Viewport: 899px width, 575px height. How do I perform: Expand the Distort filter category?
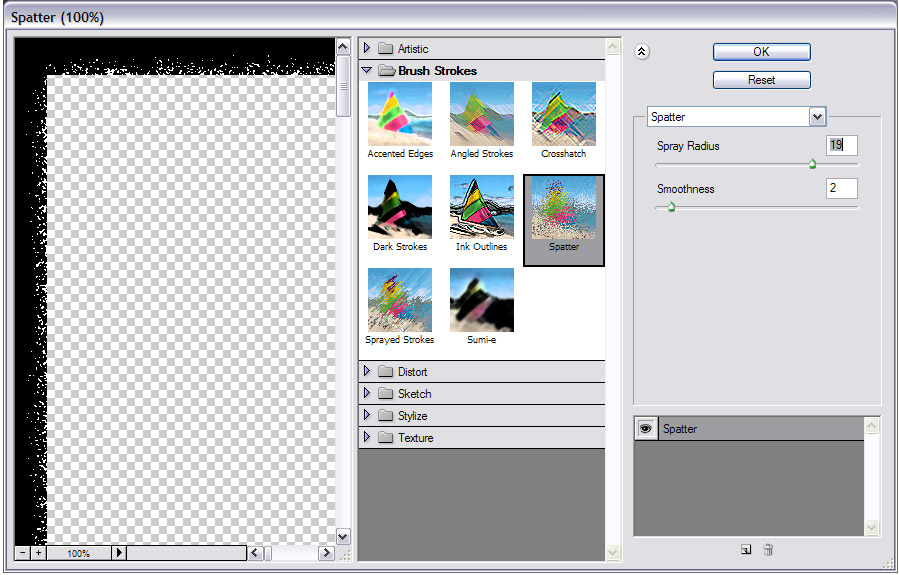pos(367,371)
